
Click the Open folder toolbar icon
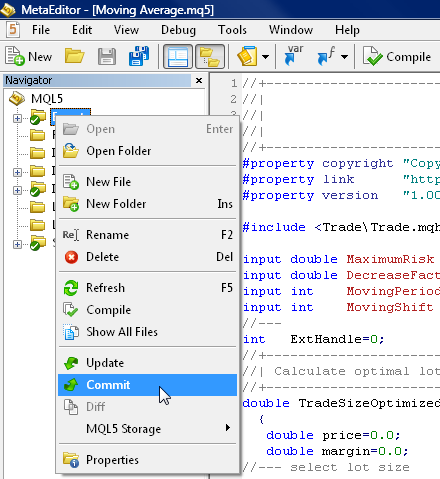(x=74, y=56)
